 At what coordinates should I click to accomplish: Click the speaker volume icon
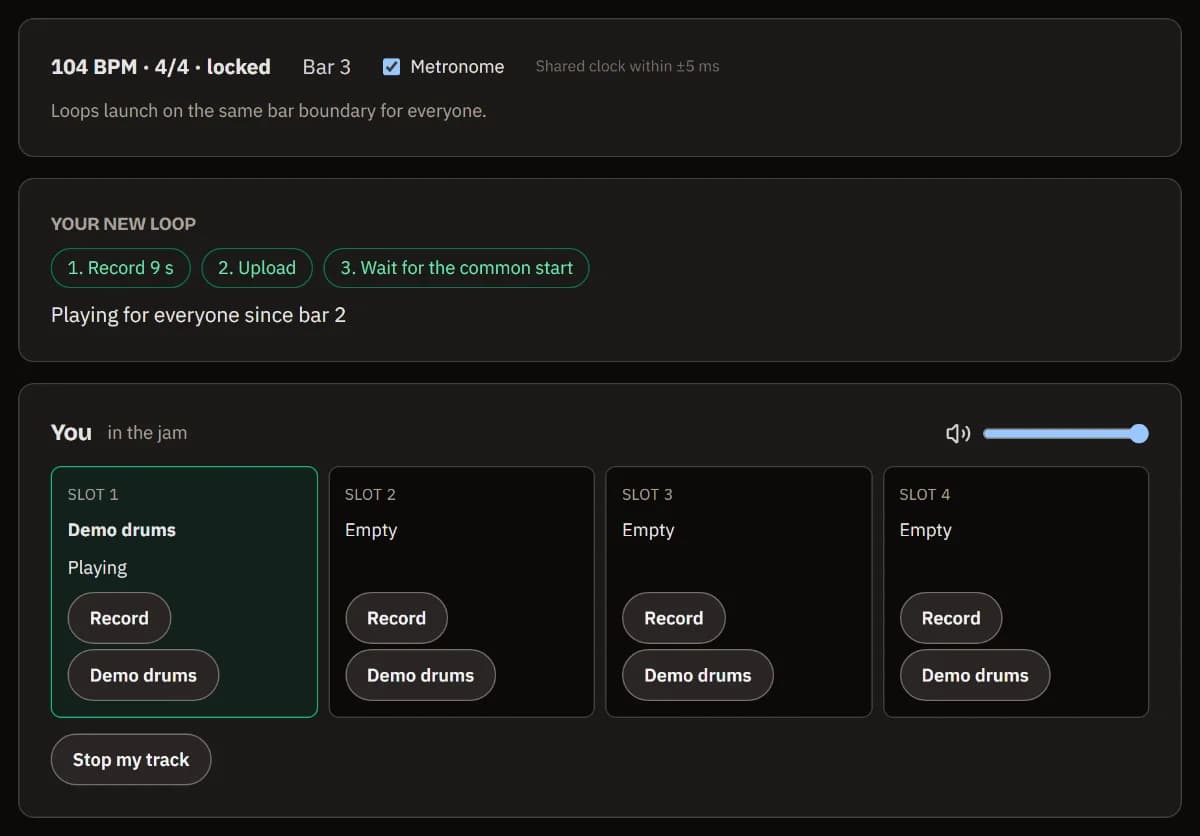click(x=958, y=433)
